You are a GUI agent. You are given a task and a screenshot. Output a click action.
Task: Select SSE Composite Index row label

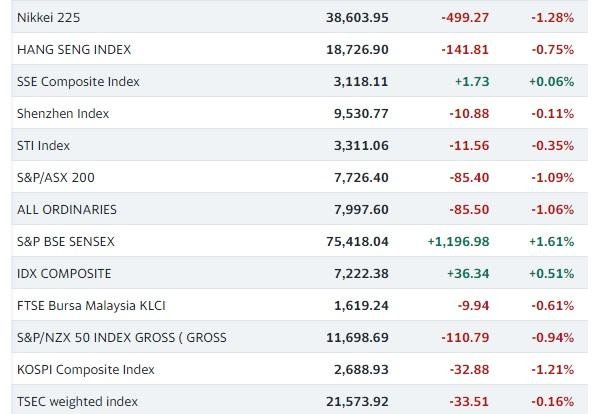click(x=78, y=82)
